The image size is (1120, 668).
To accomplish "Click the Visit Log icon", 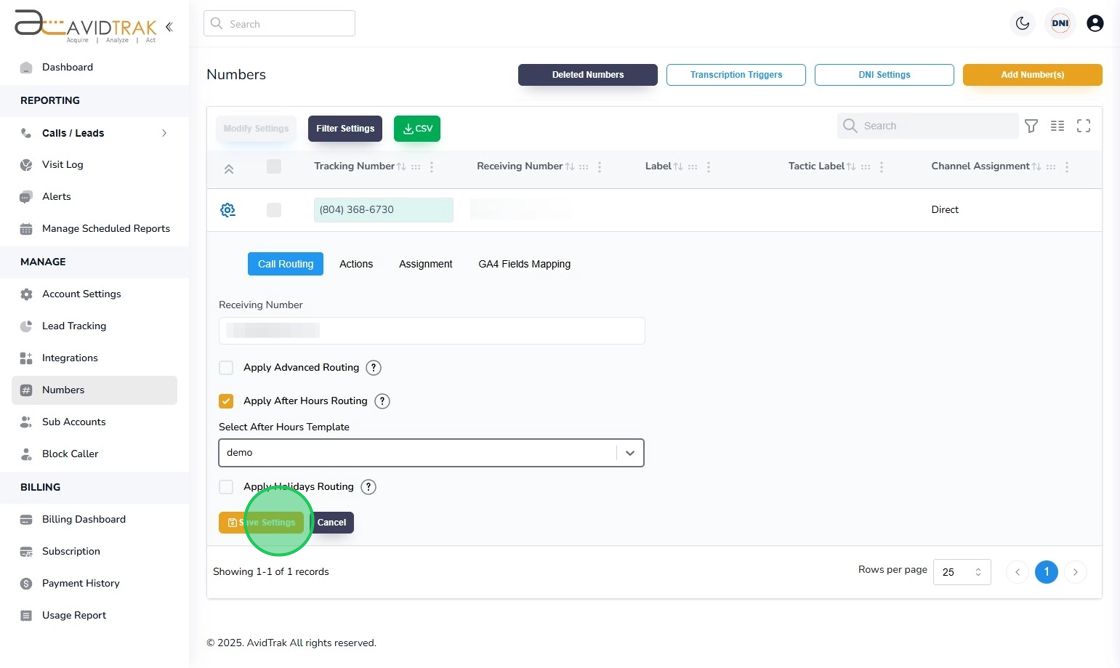I will pos(26,165).
